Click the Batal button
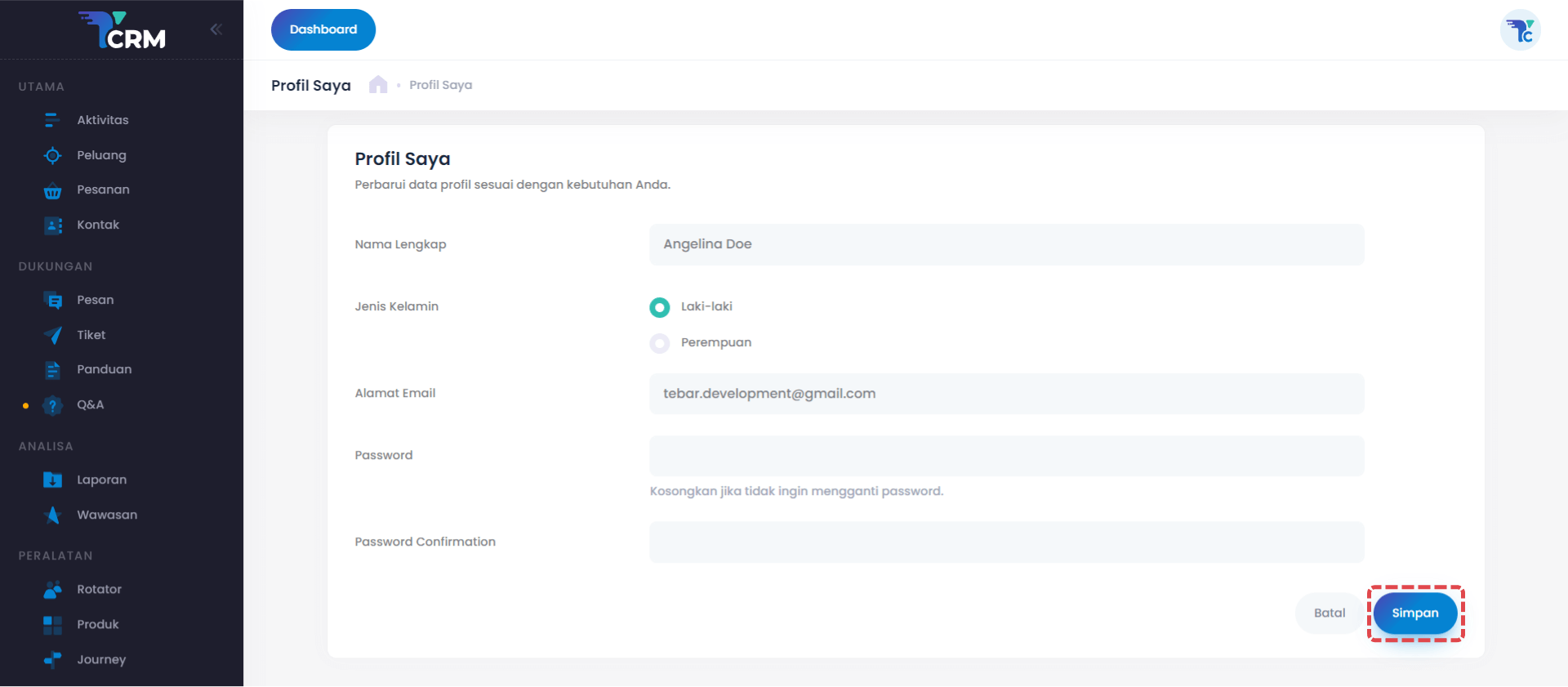 click(1329, 613)
